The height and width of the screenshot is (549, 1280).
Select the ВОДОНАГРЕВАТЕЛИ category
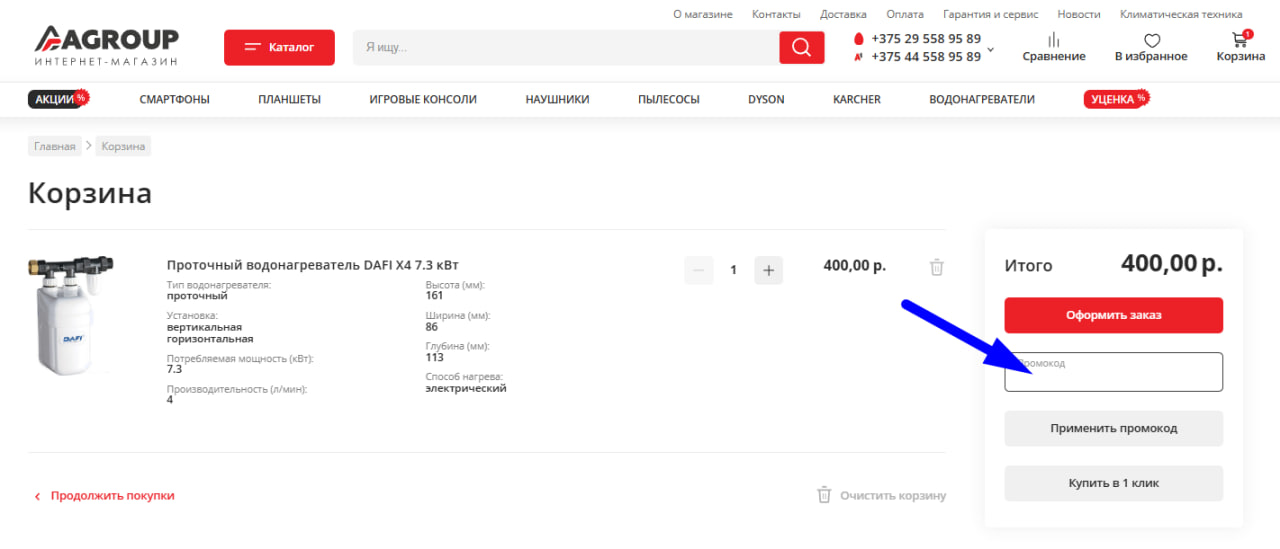(x=982, y=99)
